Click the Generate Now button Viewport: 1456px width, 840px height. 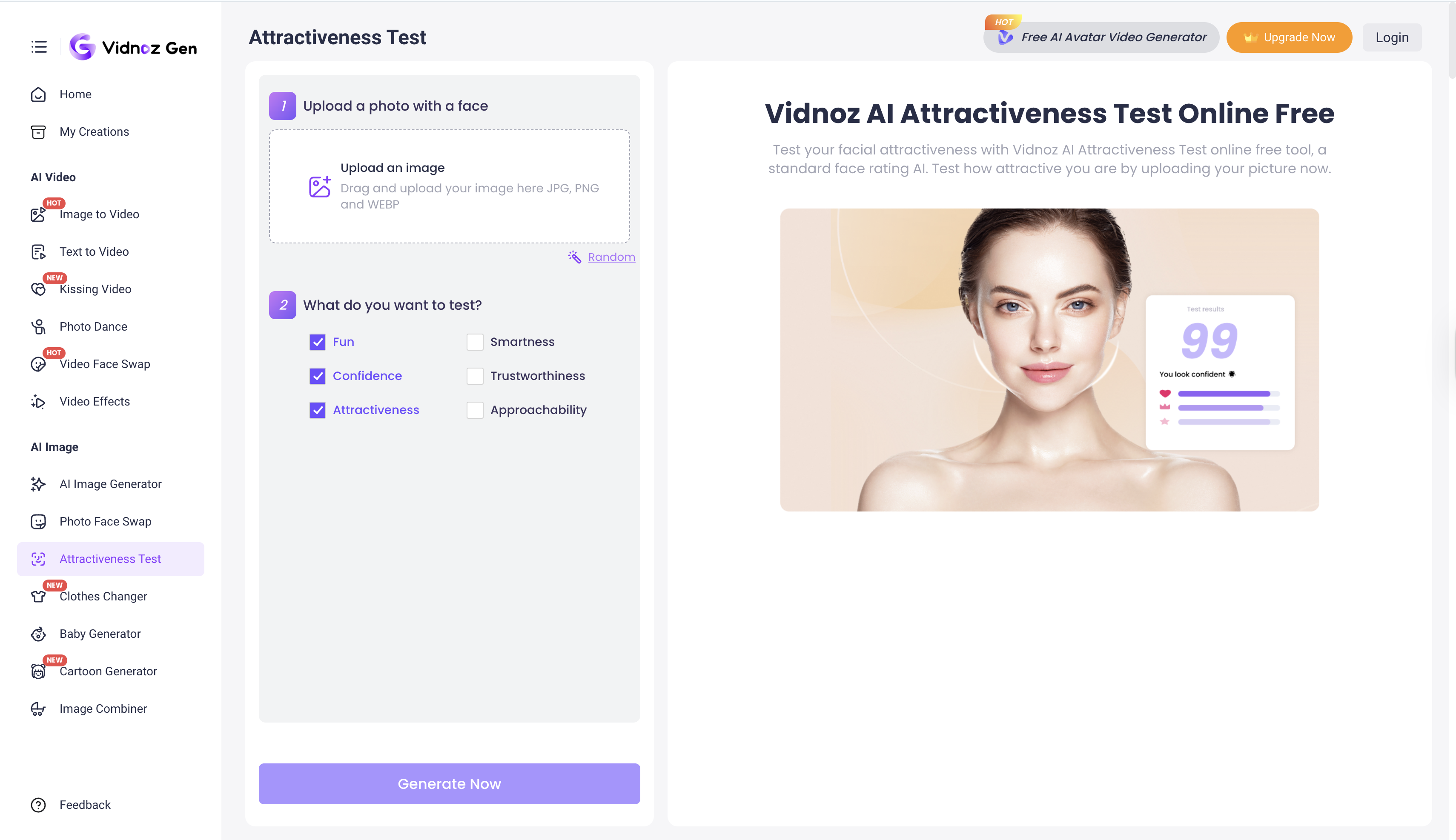[x=448, y=783]
